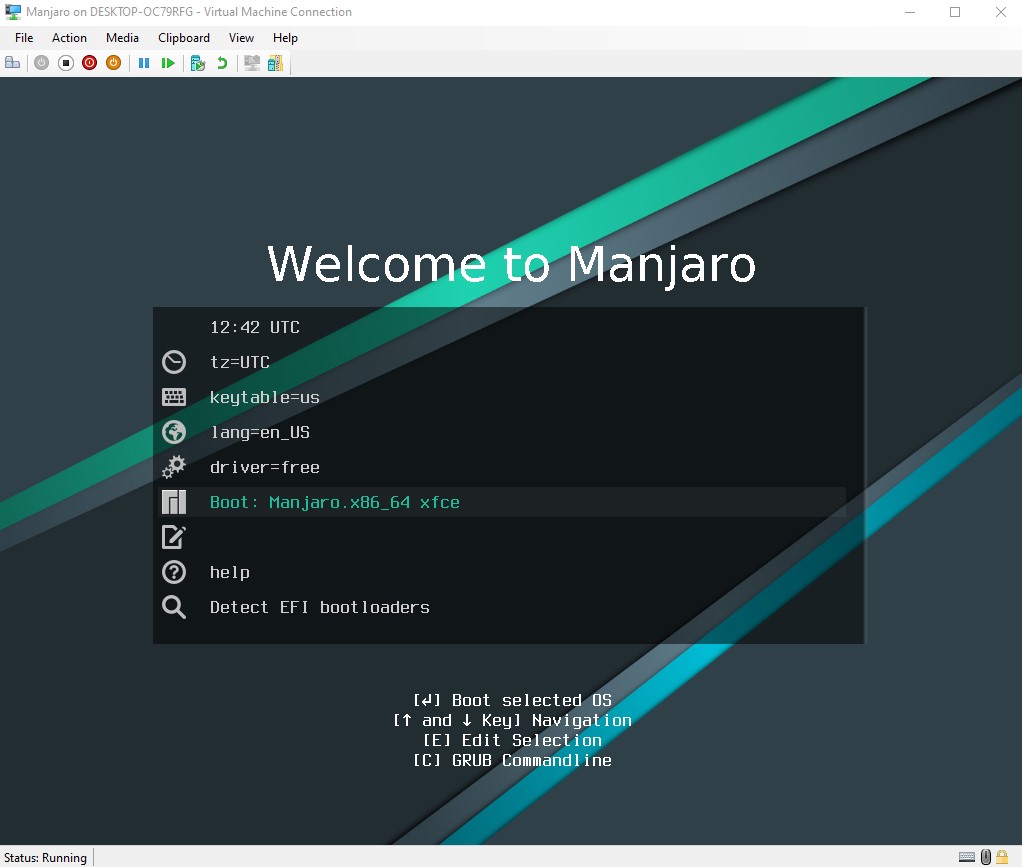Screen dimensions: 1022x867
Task: Open the File menu
Action: pos(24,38)
